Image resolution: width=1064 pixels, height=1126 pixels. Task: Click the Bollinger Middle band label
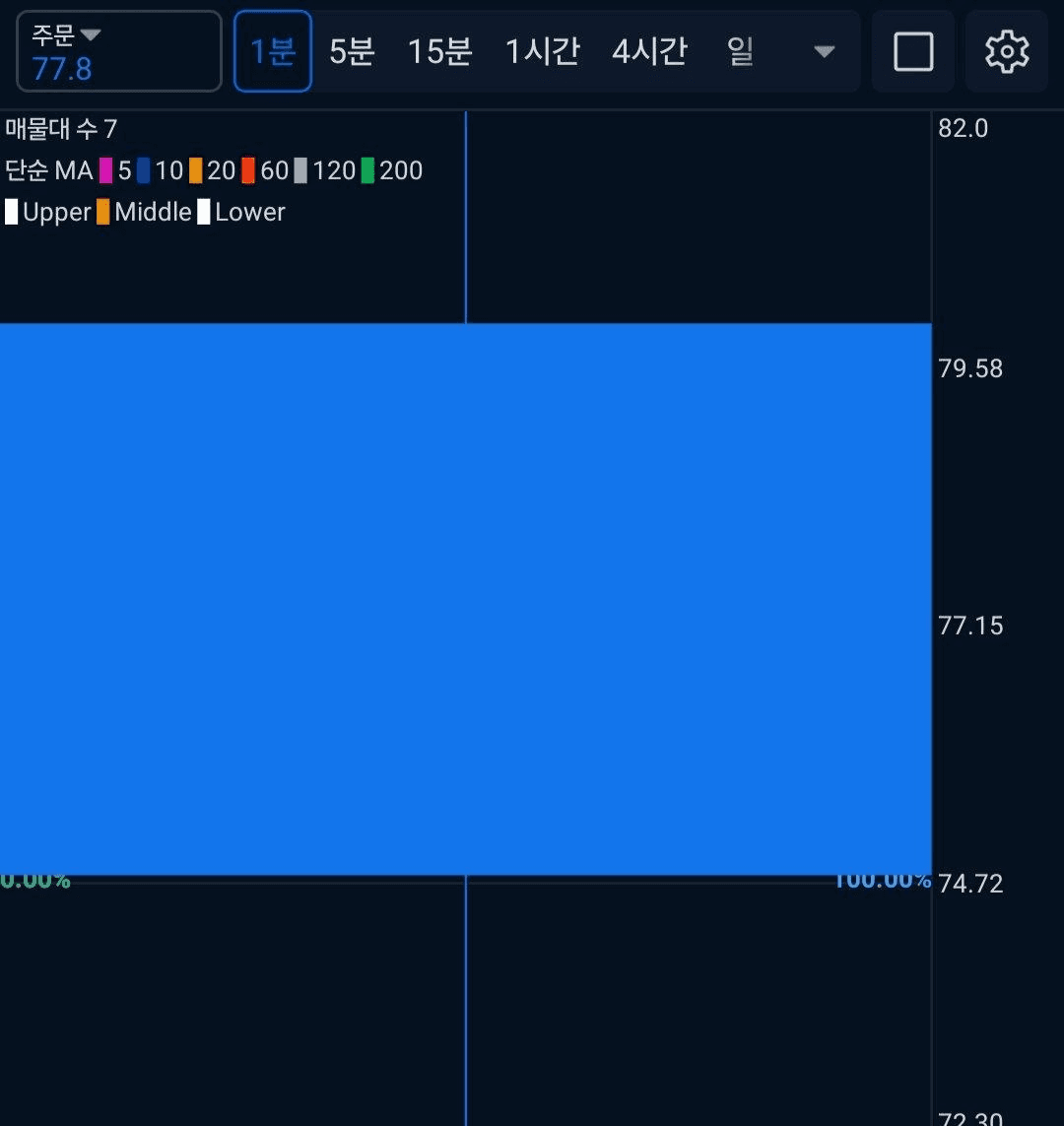[153, 213]
